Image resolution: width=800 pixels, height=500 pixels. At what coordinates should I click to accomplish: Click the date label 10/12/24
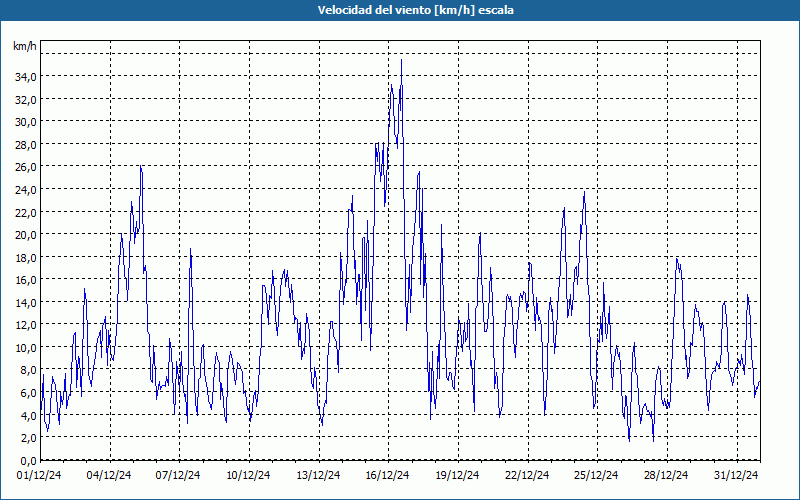248,475
